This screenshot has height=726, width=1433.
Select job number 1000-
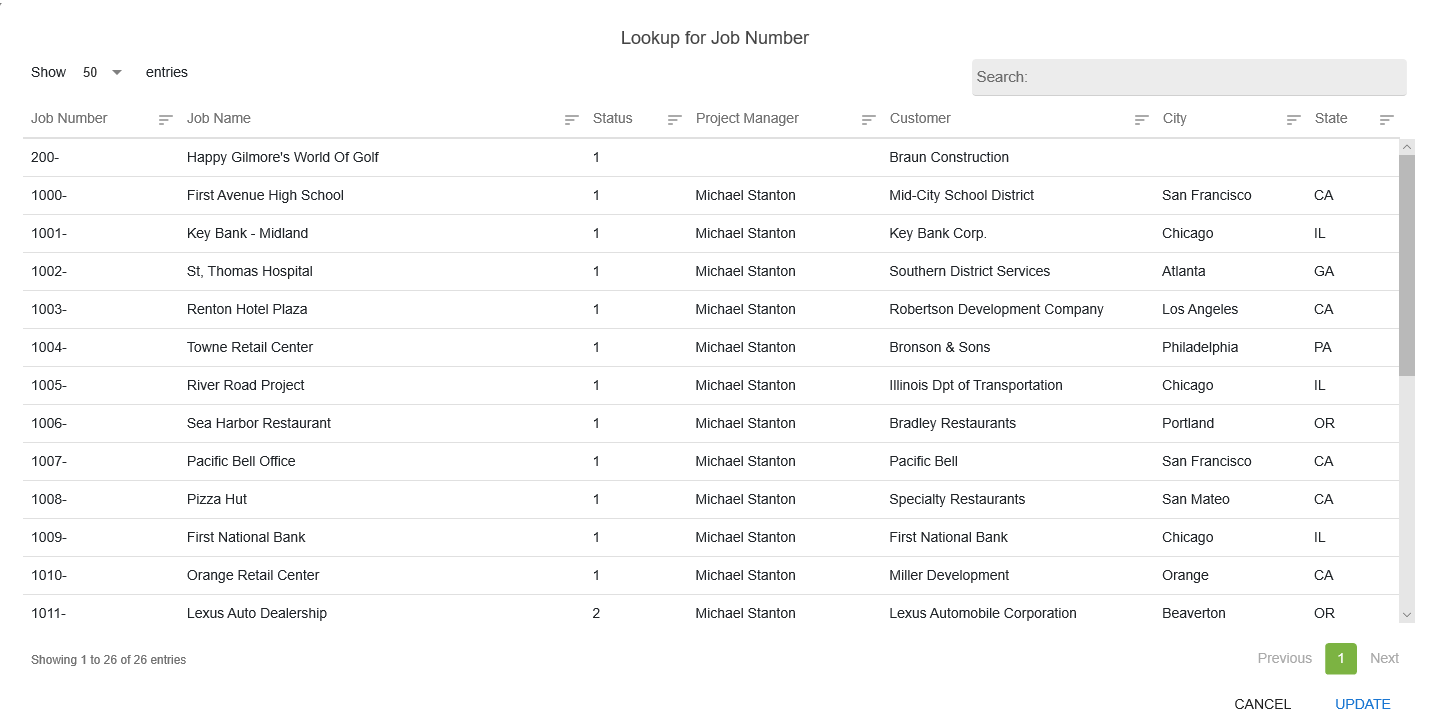point(49,195)
